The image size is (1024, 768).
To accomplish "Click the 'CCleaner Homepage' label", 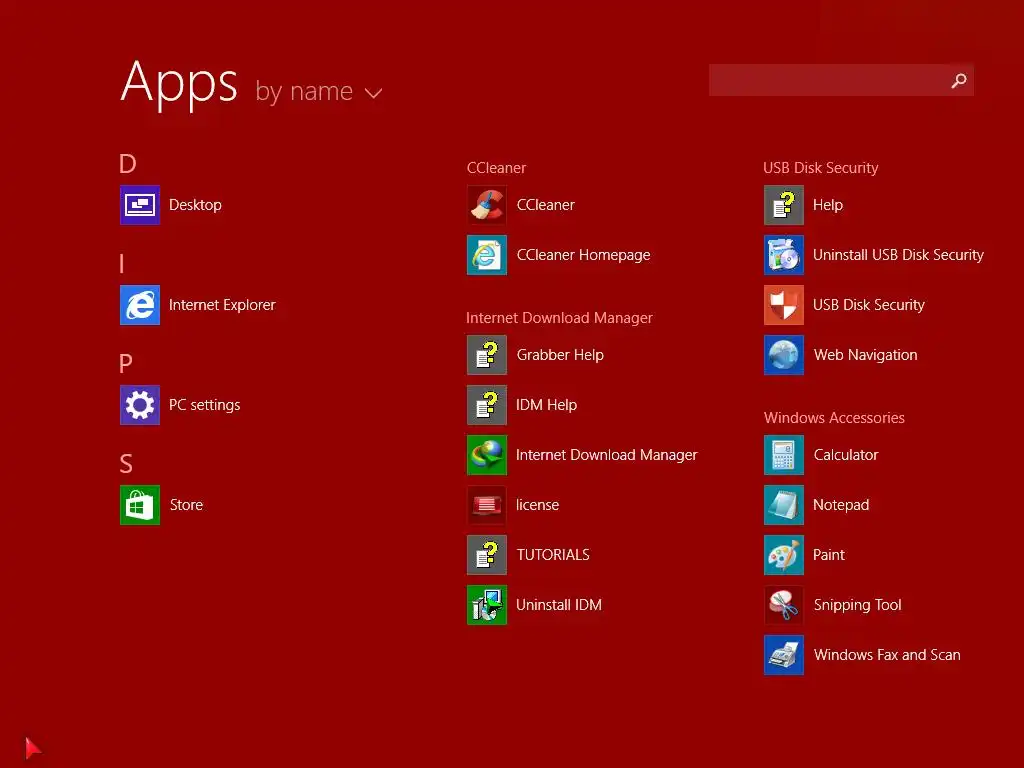I will coord(583,255).
